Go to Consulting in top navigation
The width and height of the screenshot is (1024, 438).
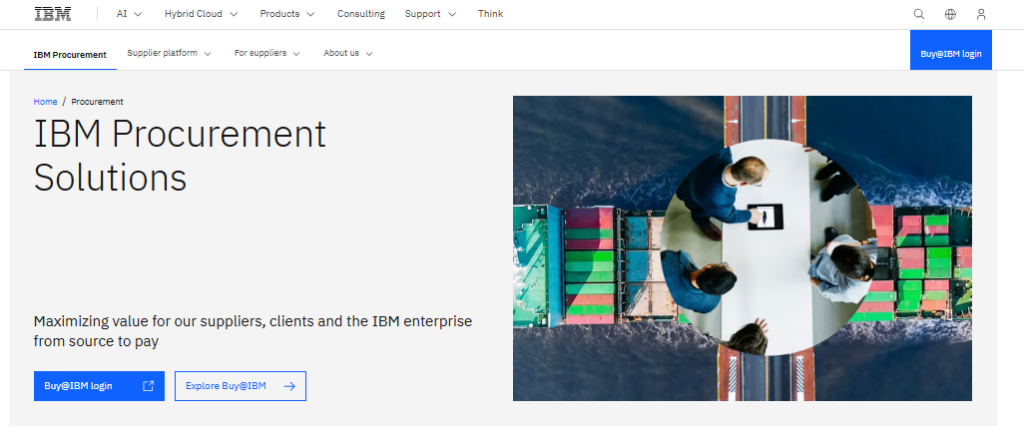click(361, 14)
